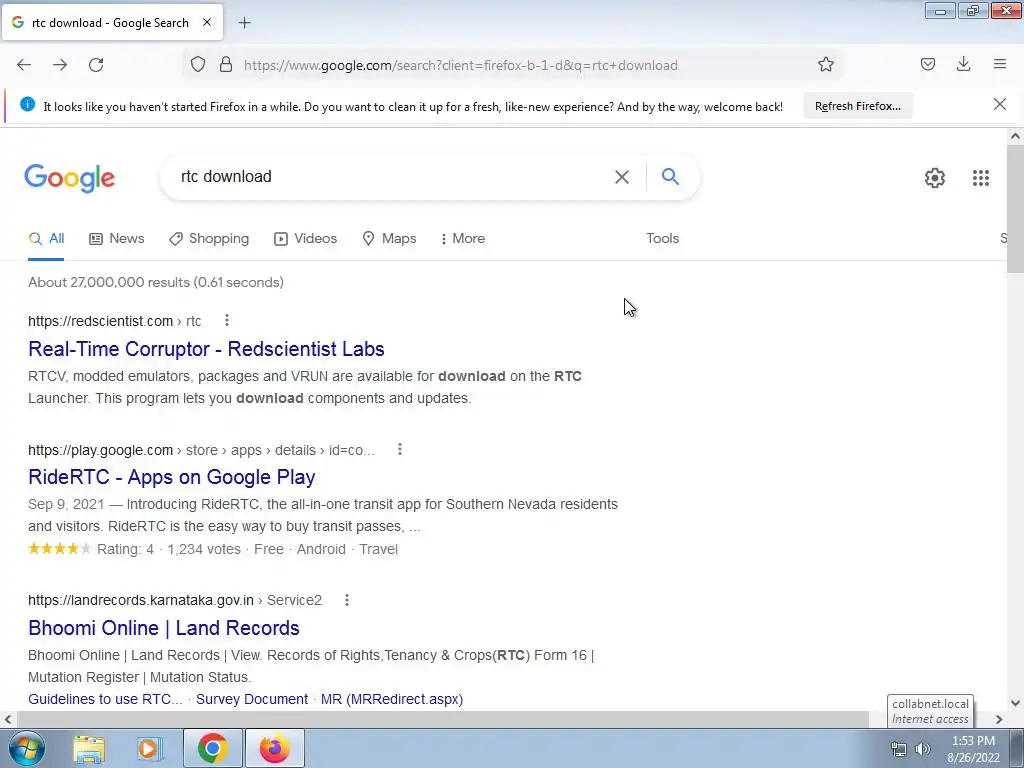Open Google apps grid

click(981, 178)
